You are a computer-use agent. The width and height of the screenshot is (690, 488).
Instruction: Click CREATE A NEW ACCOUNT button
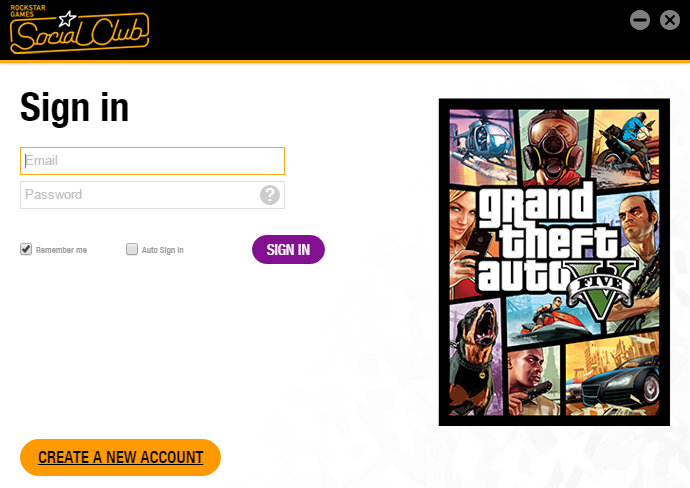pos(120,457)
